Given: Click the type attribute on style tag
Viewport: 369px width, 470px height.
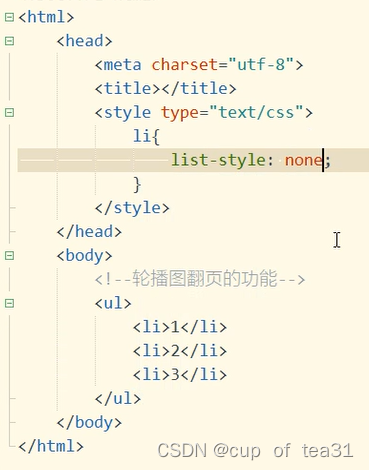Looking at the screenshot, I should pos(180,113).
